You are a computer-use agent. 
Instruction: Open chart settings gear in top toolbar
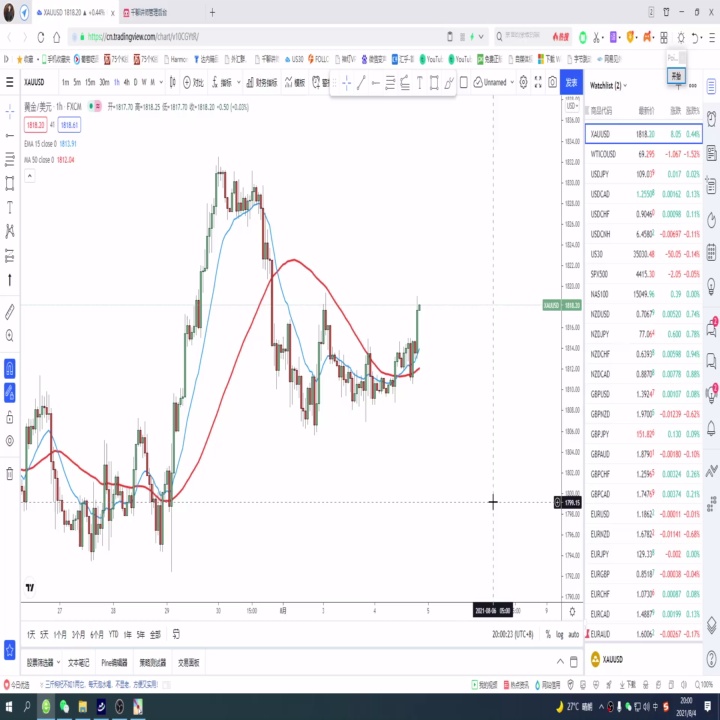[x=523, y=82]
